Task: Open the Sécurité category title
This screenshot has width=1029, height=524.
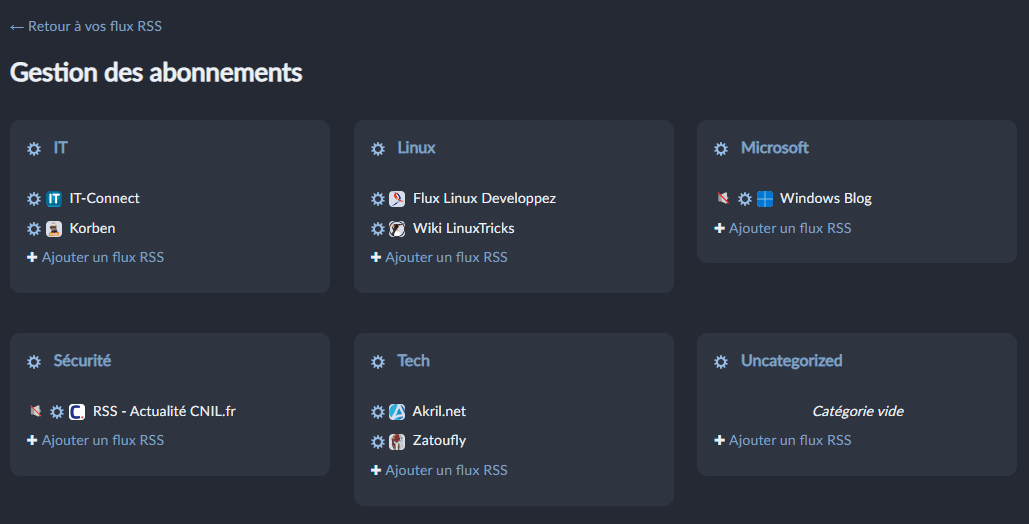Action: click(82, 360)
